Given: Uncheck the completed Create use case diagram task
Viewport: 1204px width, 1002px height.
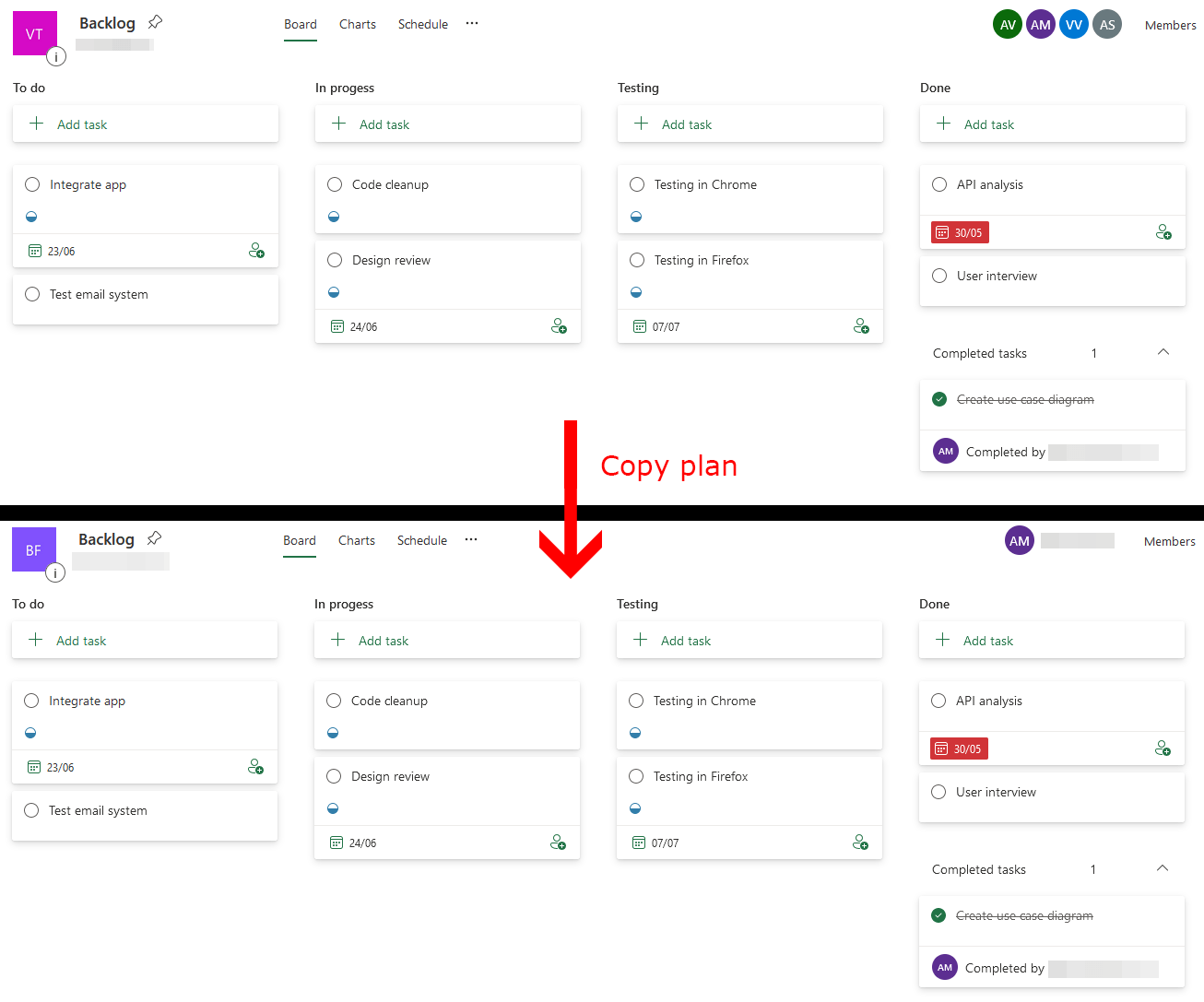Looking at the screenshot, I should pyautogui.click(x=939, y=399).
